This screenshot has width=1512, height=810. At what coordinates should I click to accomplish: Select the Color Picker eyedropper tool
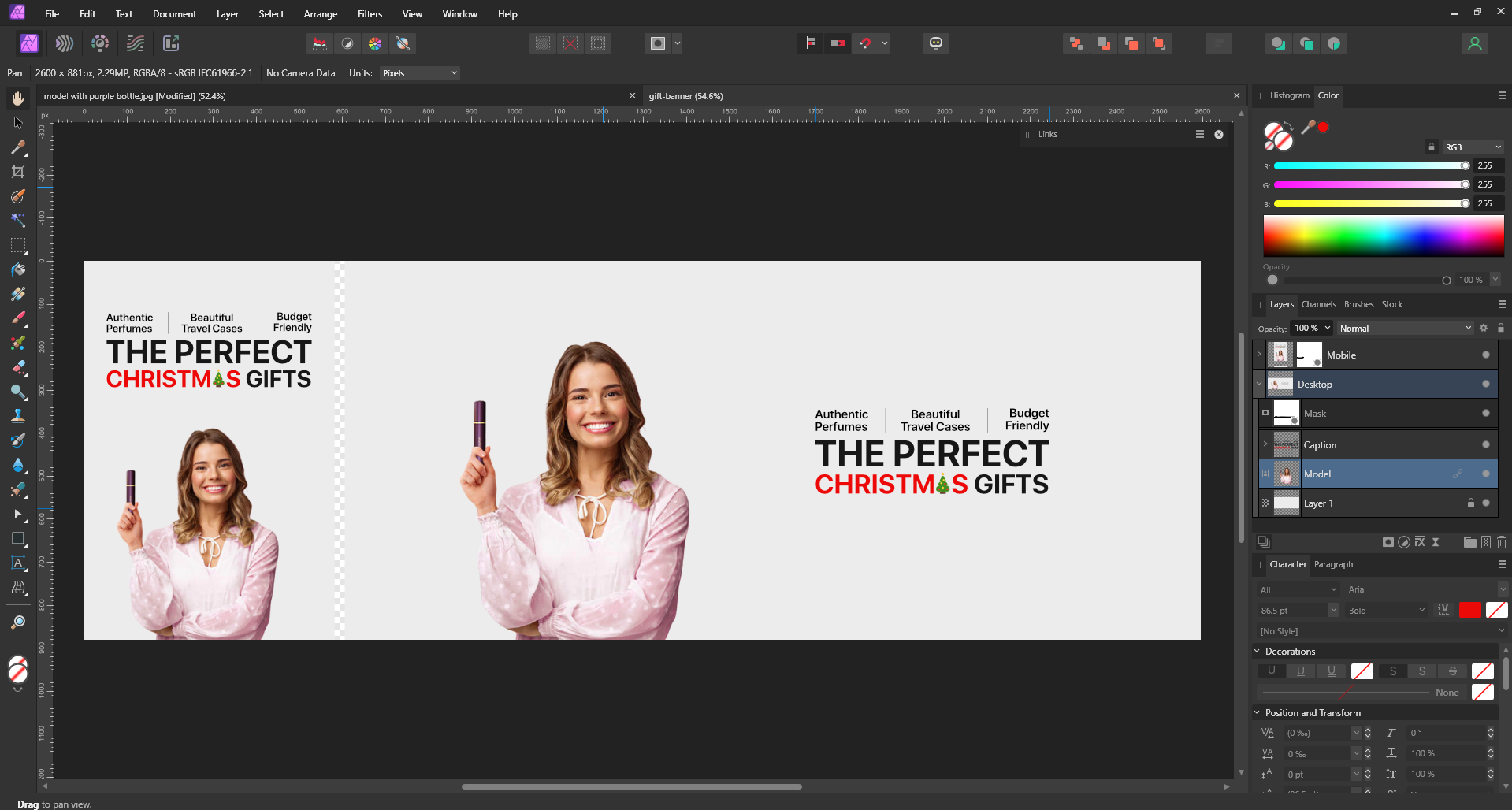tap(18, 147)
